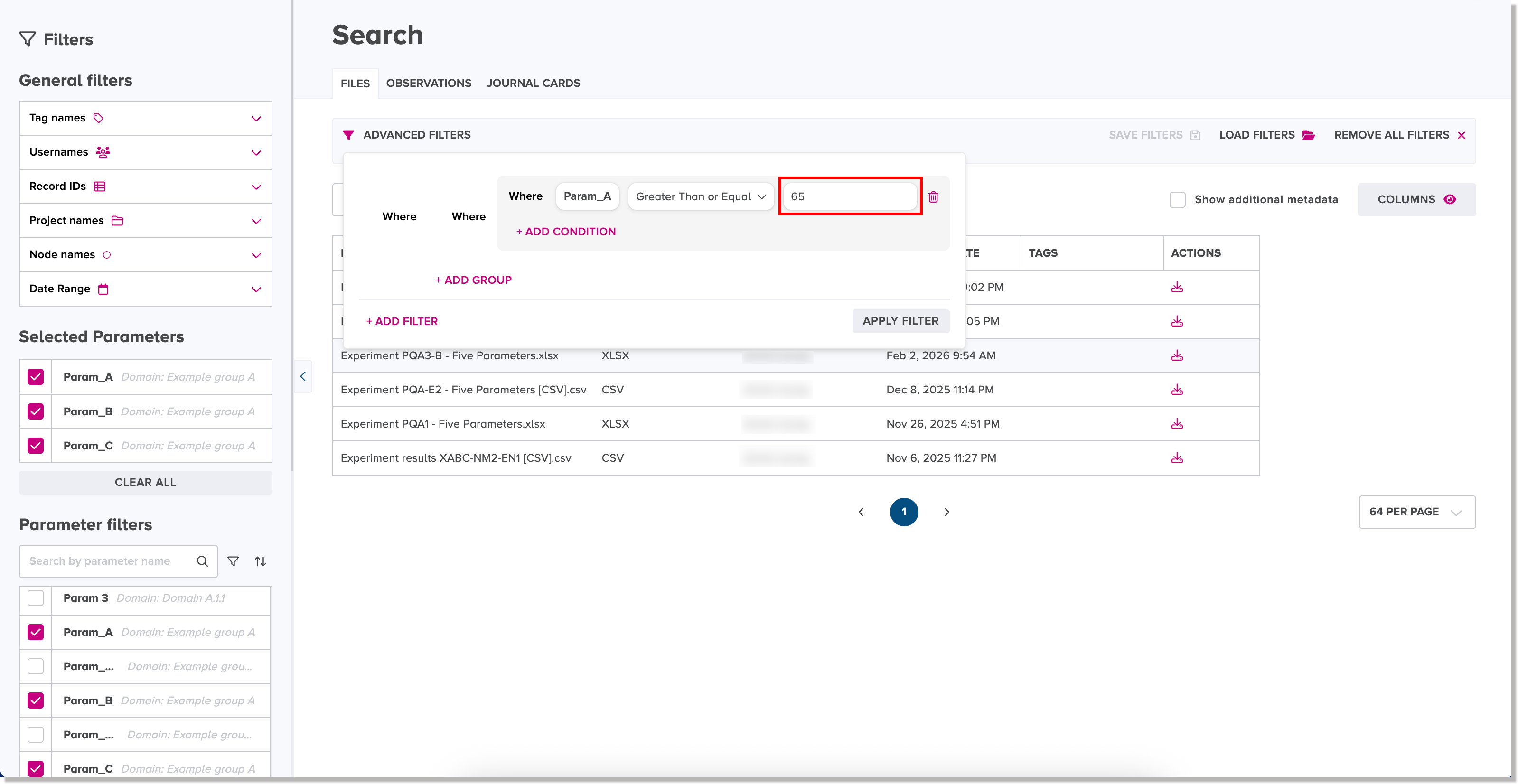This screenshot has width=1518, height=784.
Task: Uncheck Param_B in Selected Parameters
Action: point(36,411)
